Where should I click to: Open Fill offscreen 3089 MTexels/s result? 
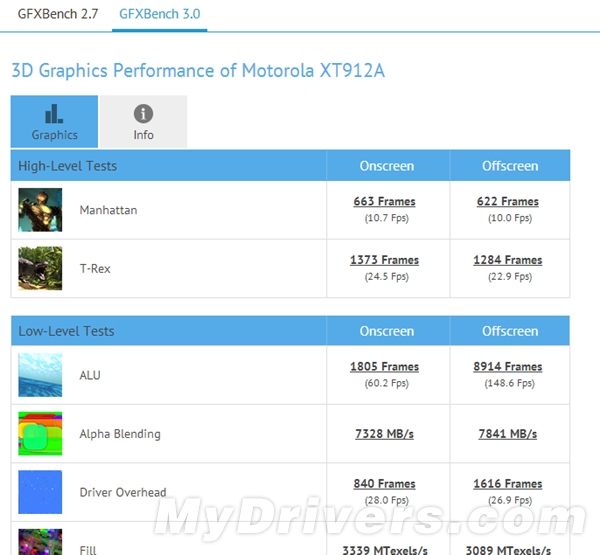click(508, 550)
